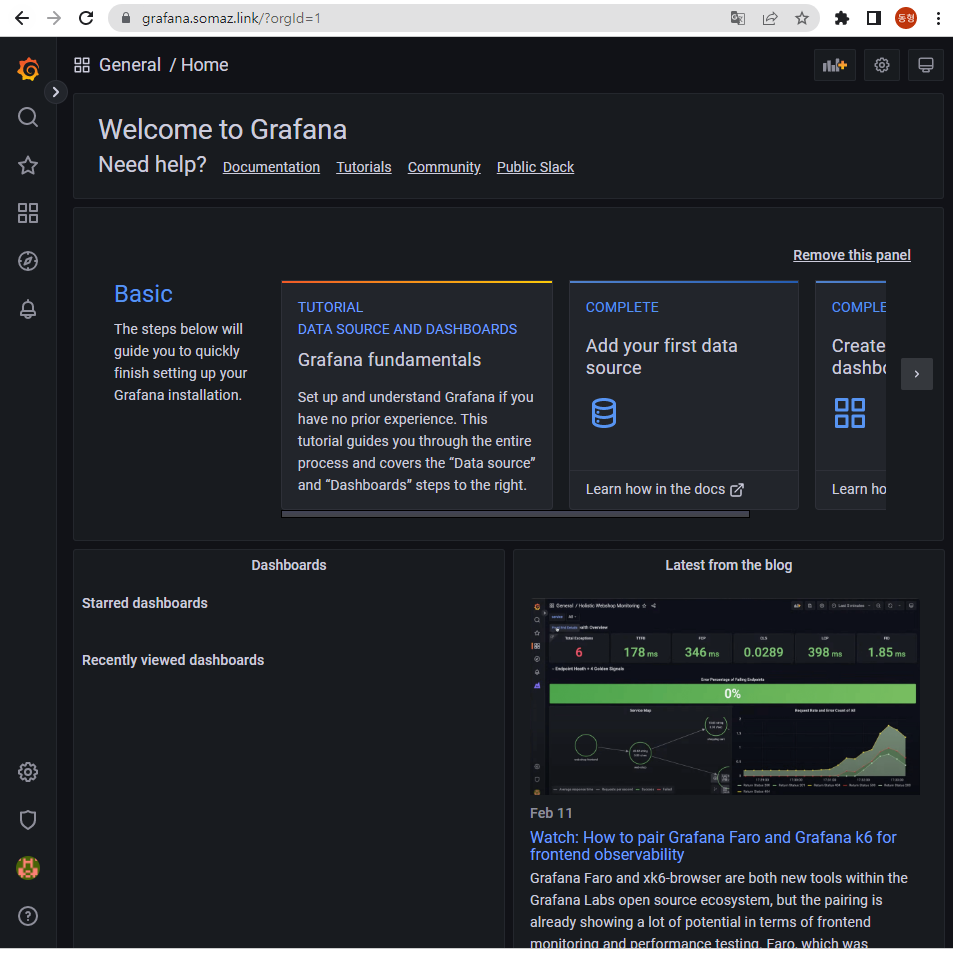Open the browser extensions puzzle icon
953x955 pixels.
(x=842, y=18)
